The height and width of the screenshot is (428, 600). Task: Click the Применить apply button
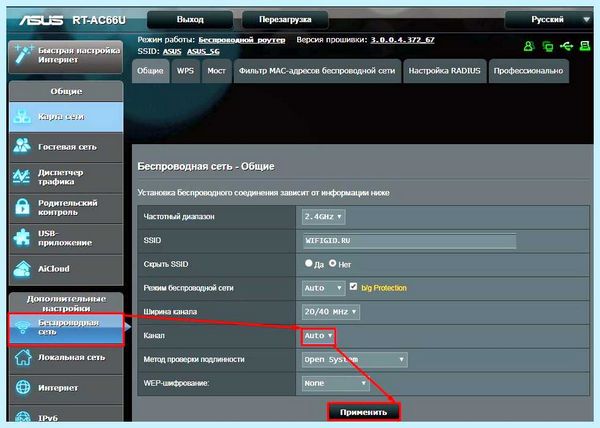pos(364,412)
